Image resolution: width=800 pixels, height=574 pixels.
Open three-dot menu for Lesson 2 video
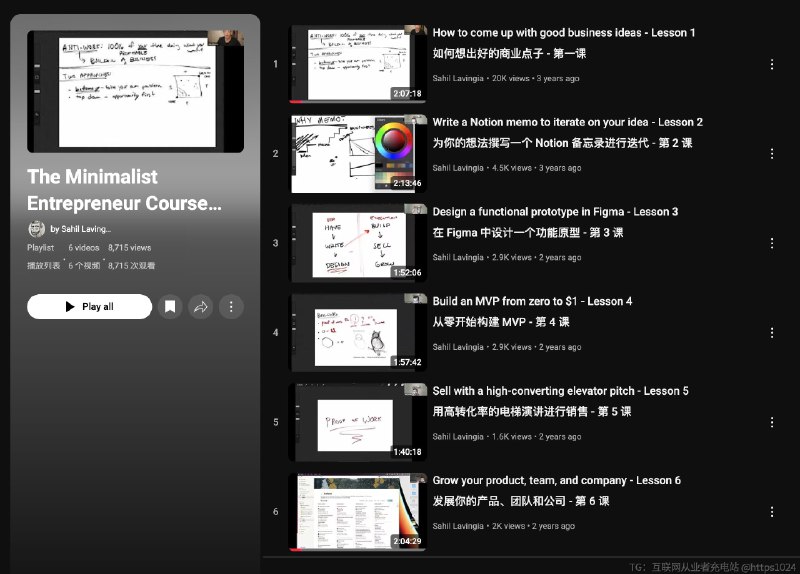coord(771,154)
